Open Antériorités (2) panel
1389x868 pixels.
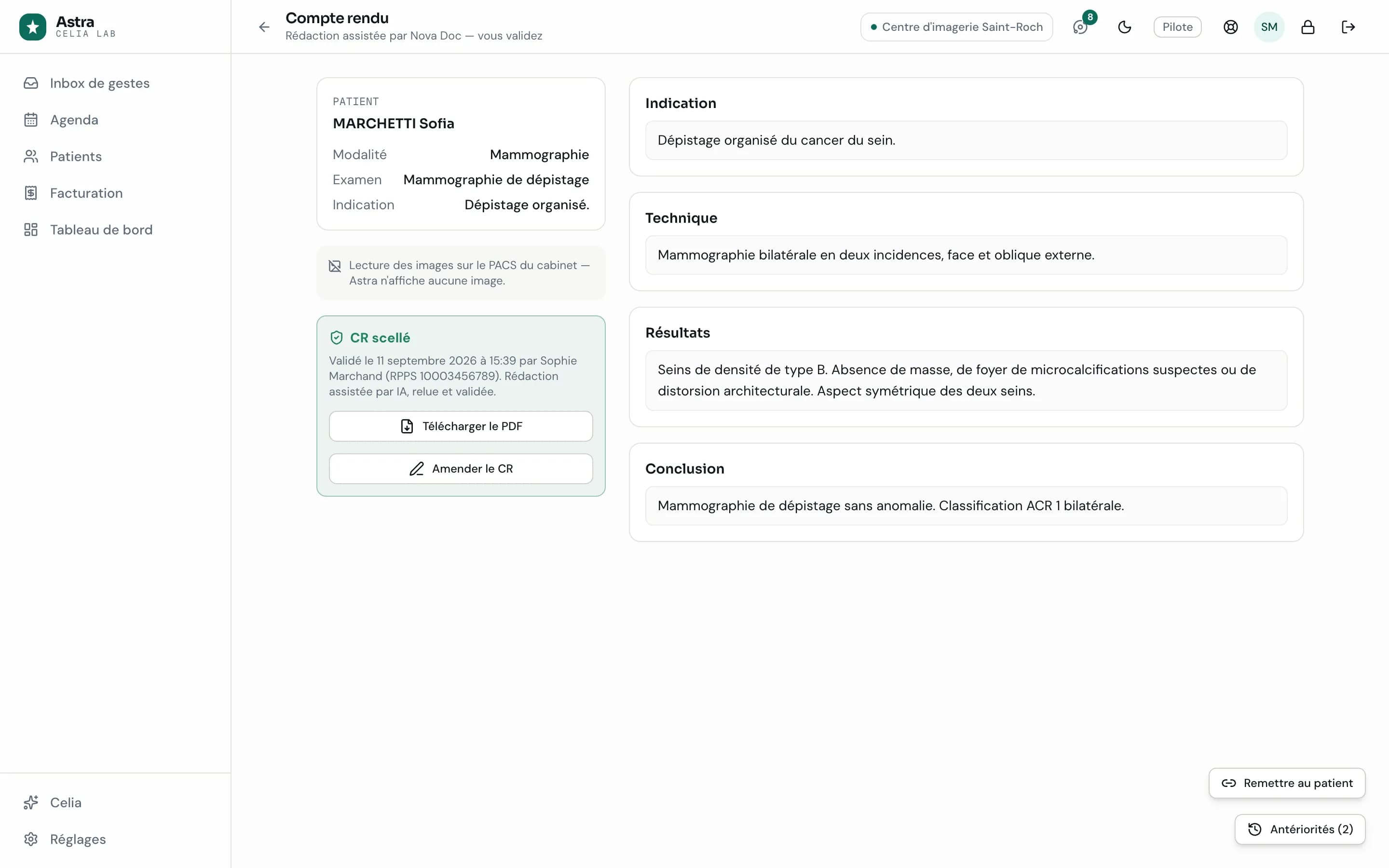coord(1300,829)
